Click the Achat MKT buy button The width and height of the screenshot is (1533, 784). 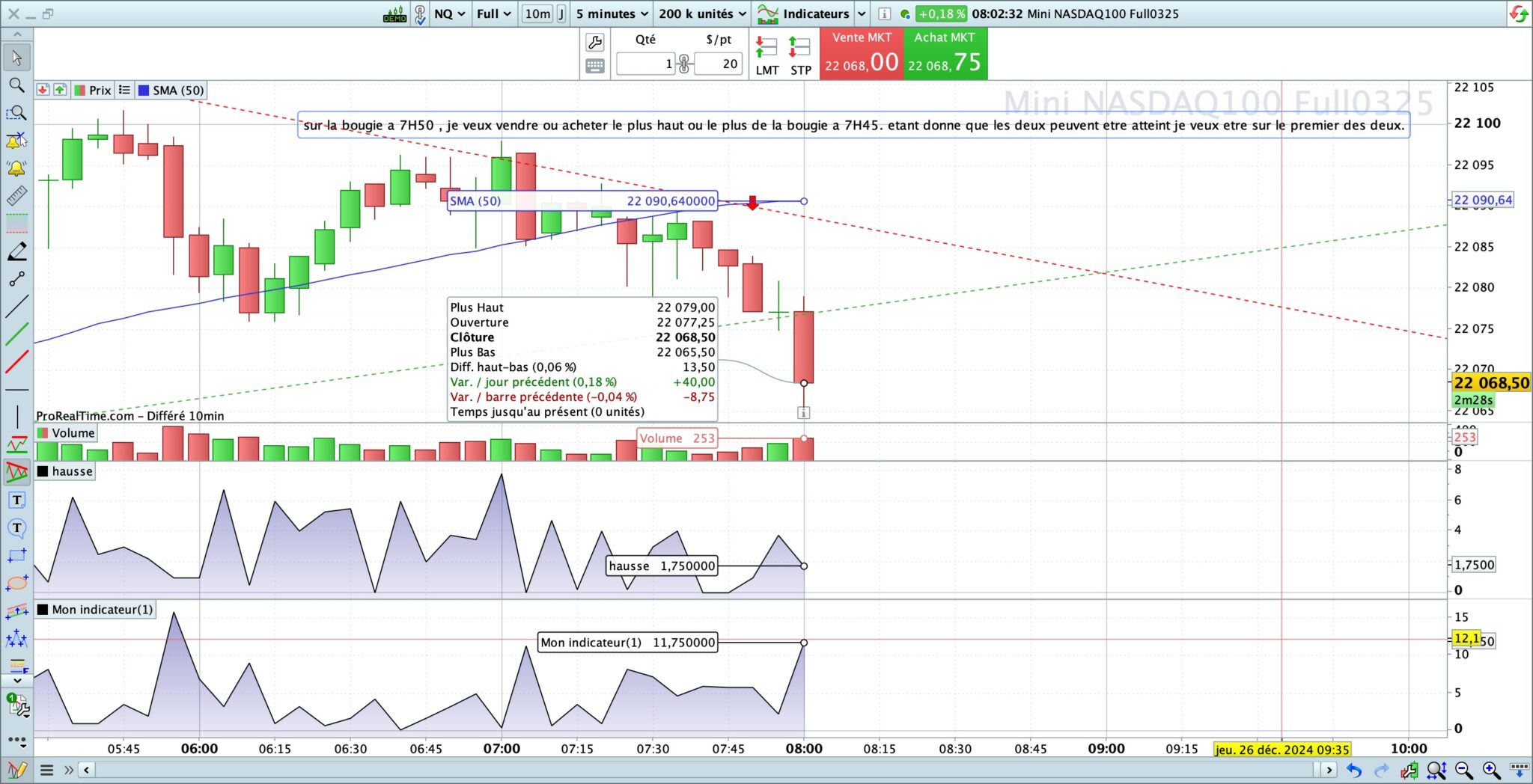tap(945, 53)
